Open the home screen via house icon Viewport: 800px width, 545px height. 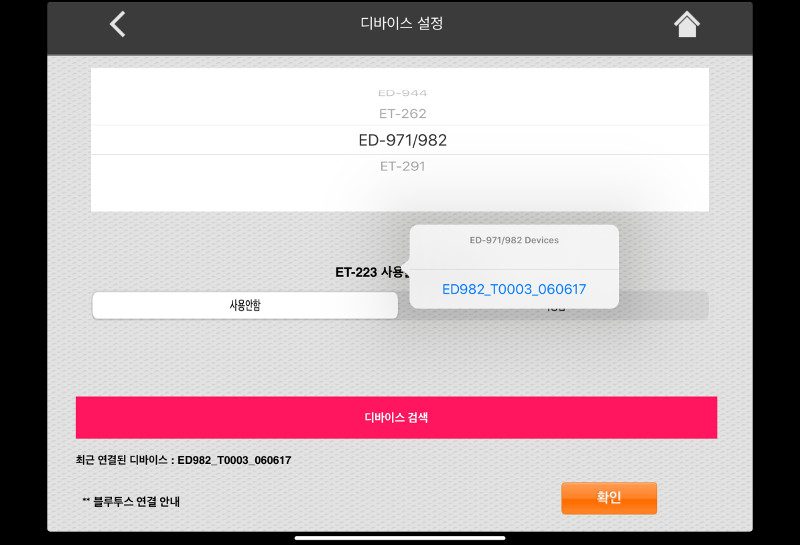[x=687, y=24]
